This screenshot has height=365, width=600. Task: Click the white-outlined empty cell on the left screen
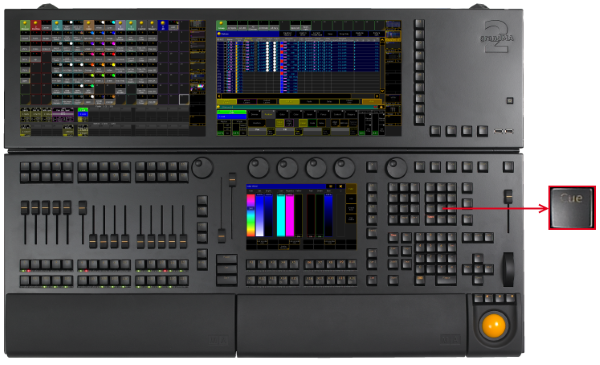[x=184, y=99]
